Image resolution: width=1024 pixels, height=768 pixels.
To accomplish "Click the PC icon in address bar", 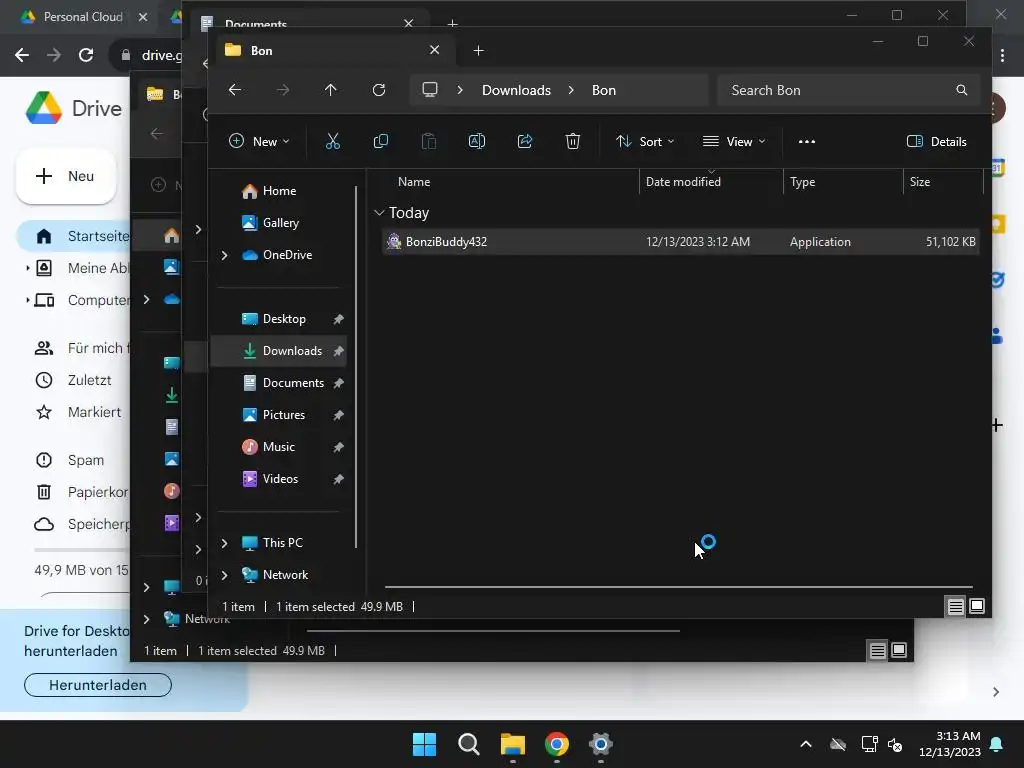I will click(x=430, y=89).
